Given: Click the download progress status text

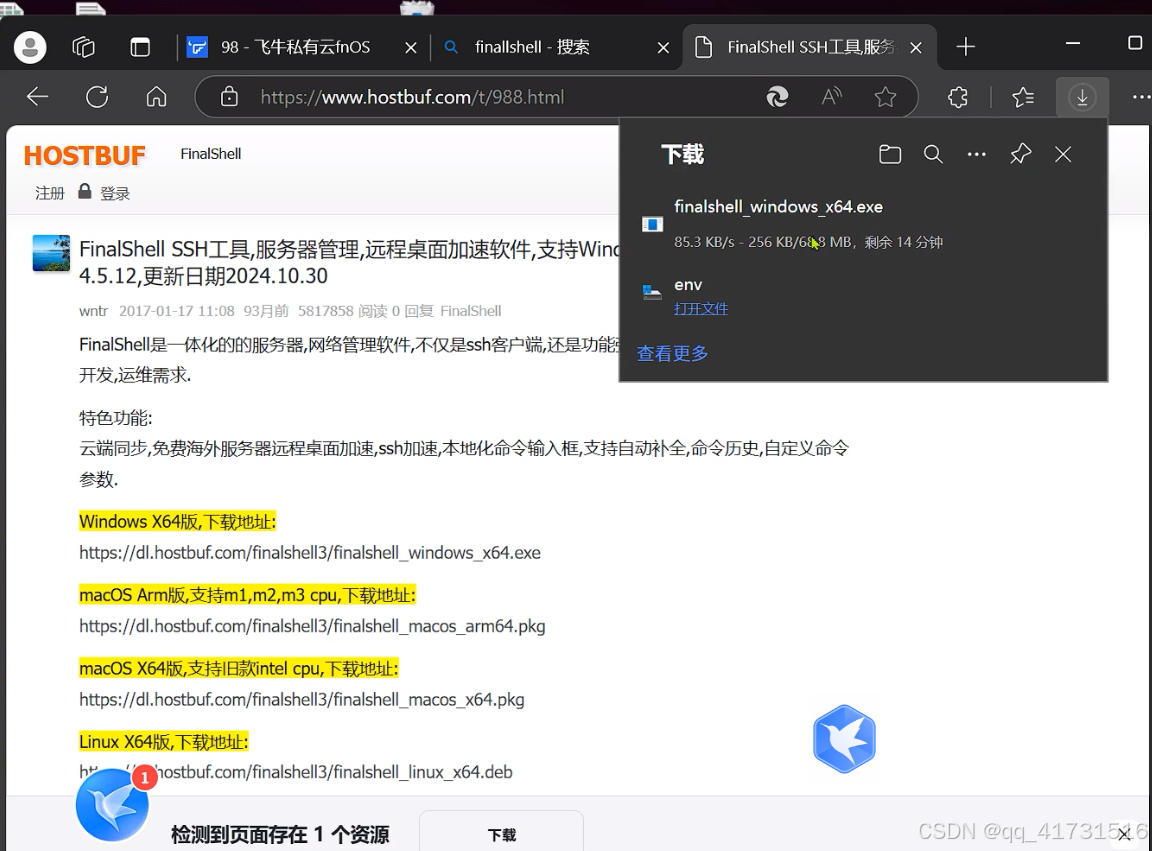Looking at the screenshot, I should click(x=808, y=242).
